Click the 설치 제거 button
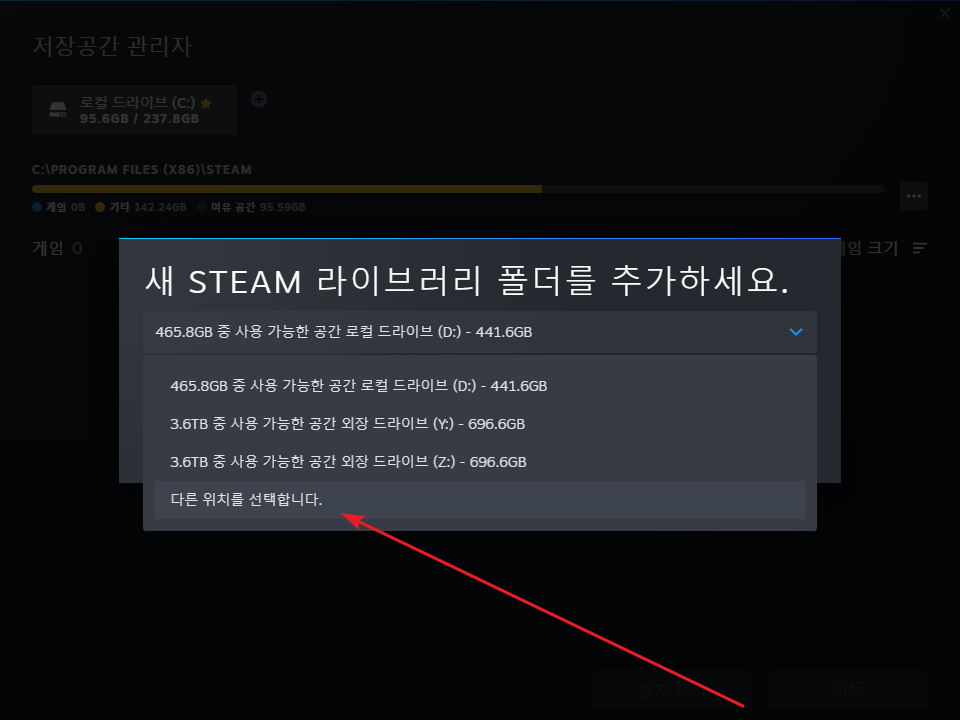Screen dimensions: 960x720 point(672,690)
